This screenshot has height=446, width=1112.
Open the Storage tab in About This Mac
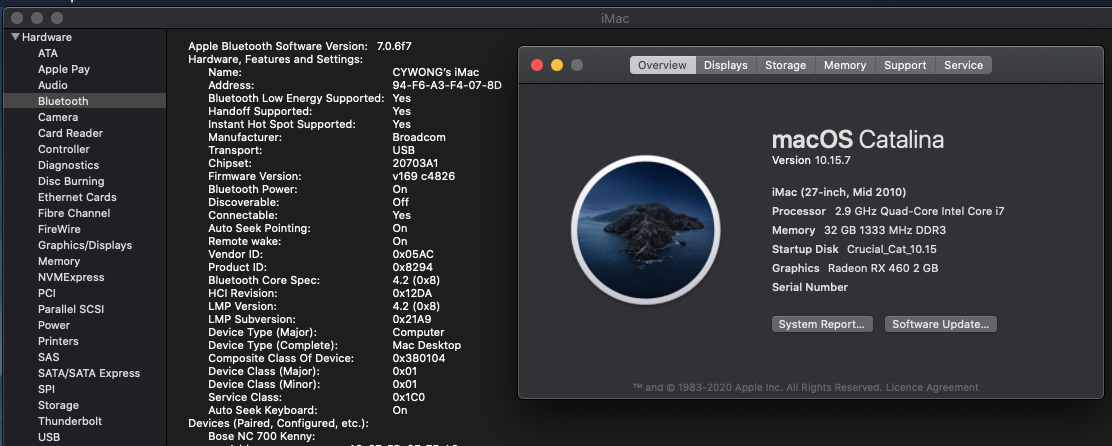click(786, 65)
